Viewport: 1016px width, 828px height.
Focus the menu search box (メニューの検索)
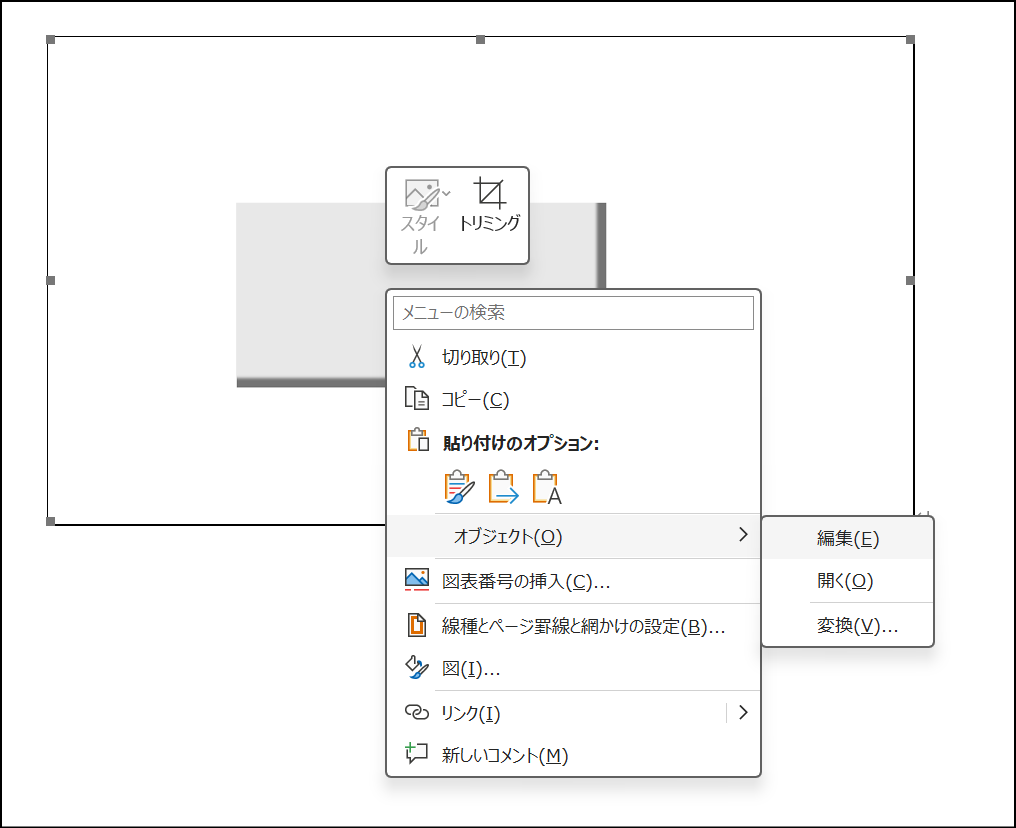point(573,313)
